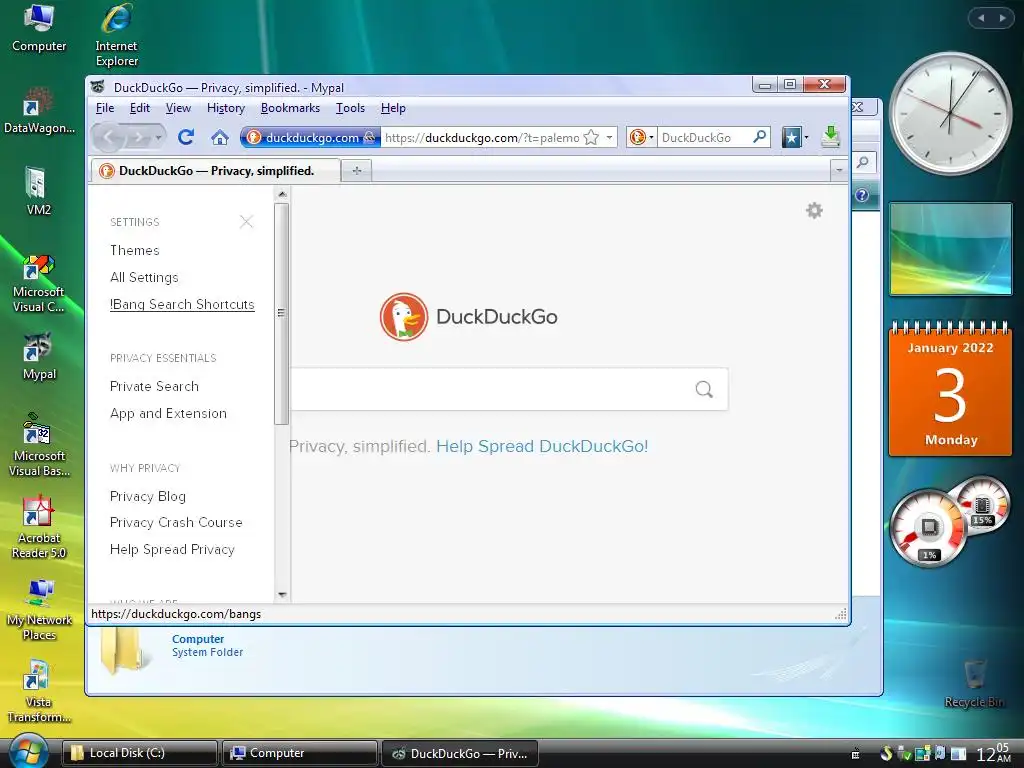Open the History menu
The width and height of the screenshot is (1024, 768).
[x=225, y=108]
